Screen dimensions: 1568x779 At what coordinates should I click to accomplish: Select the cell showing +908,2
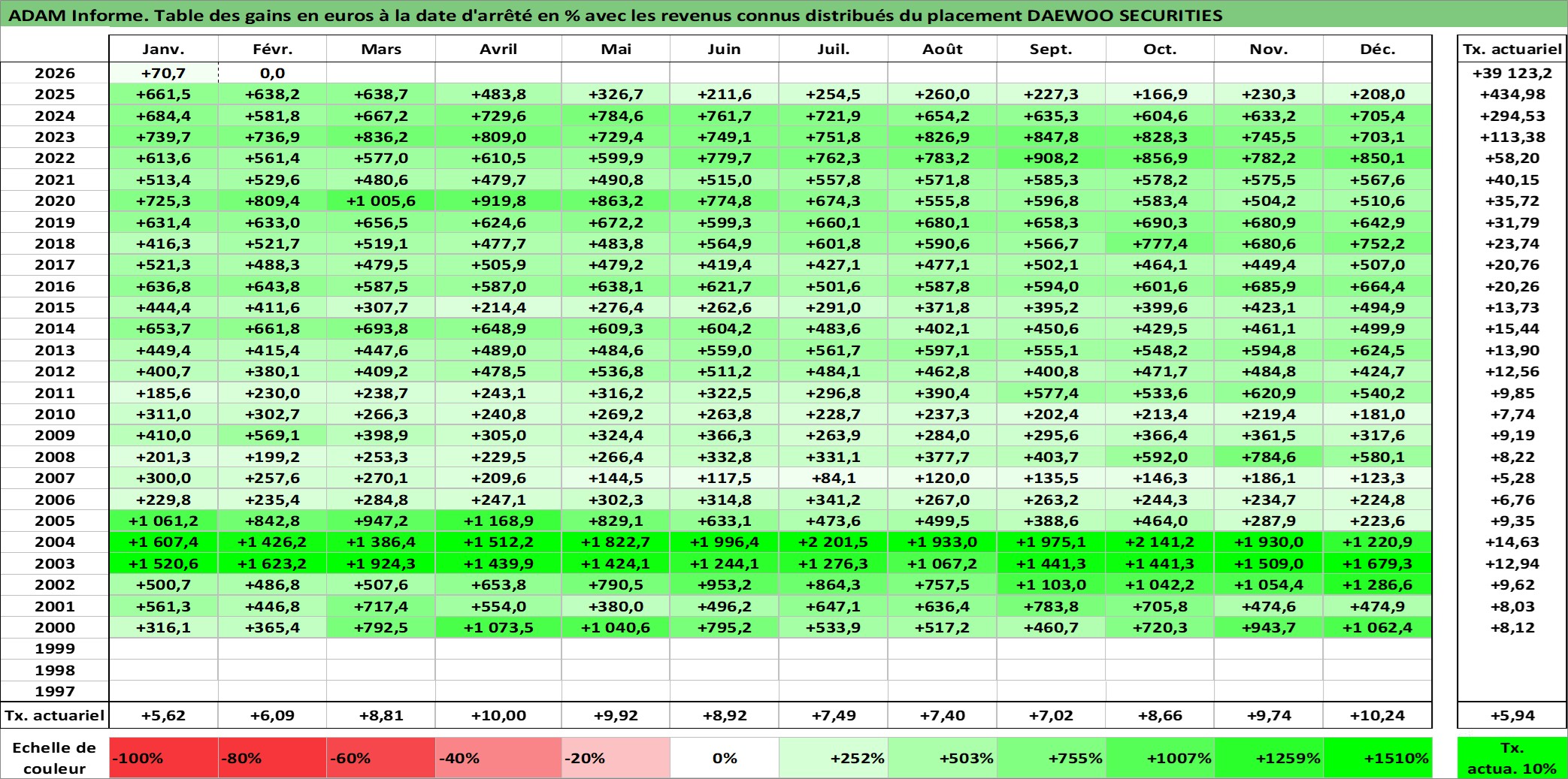pos(1051,158)
